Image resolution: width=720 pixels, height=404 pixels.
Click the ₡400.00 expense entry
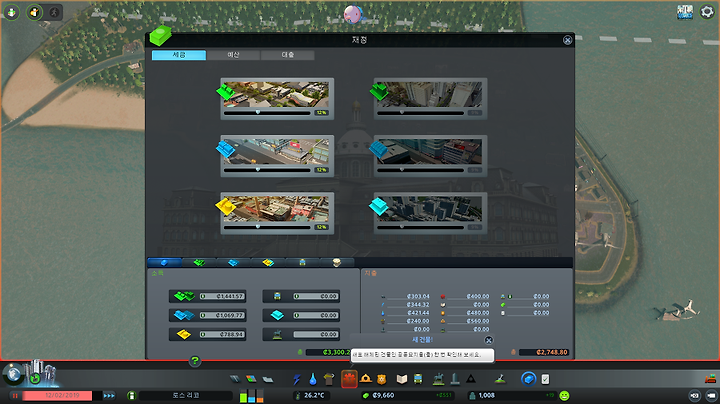[x=478, y=297]
